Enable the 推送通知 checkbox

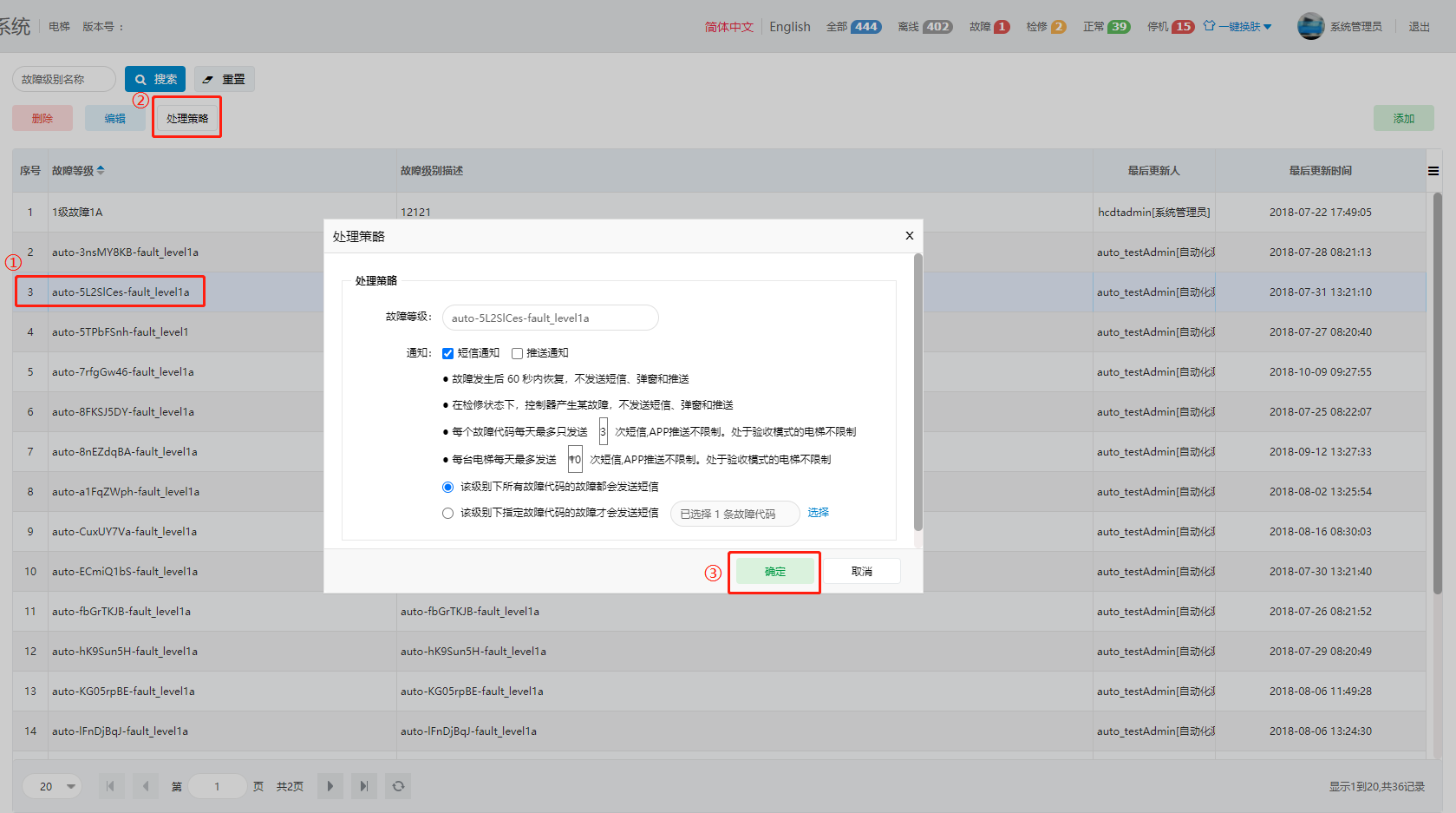[x=517, y=353]
